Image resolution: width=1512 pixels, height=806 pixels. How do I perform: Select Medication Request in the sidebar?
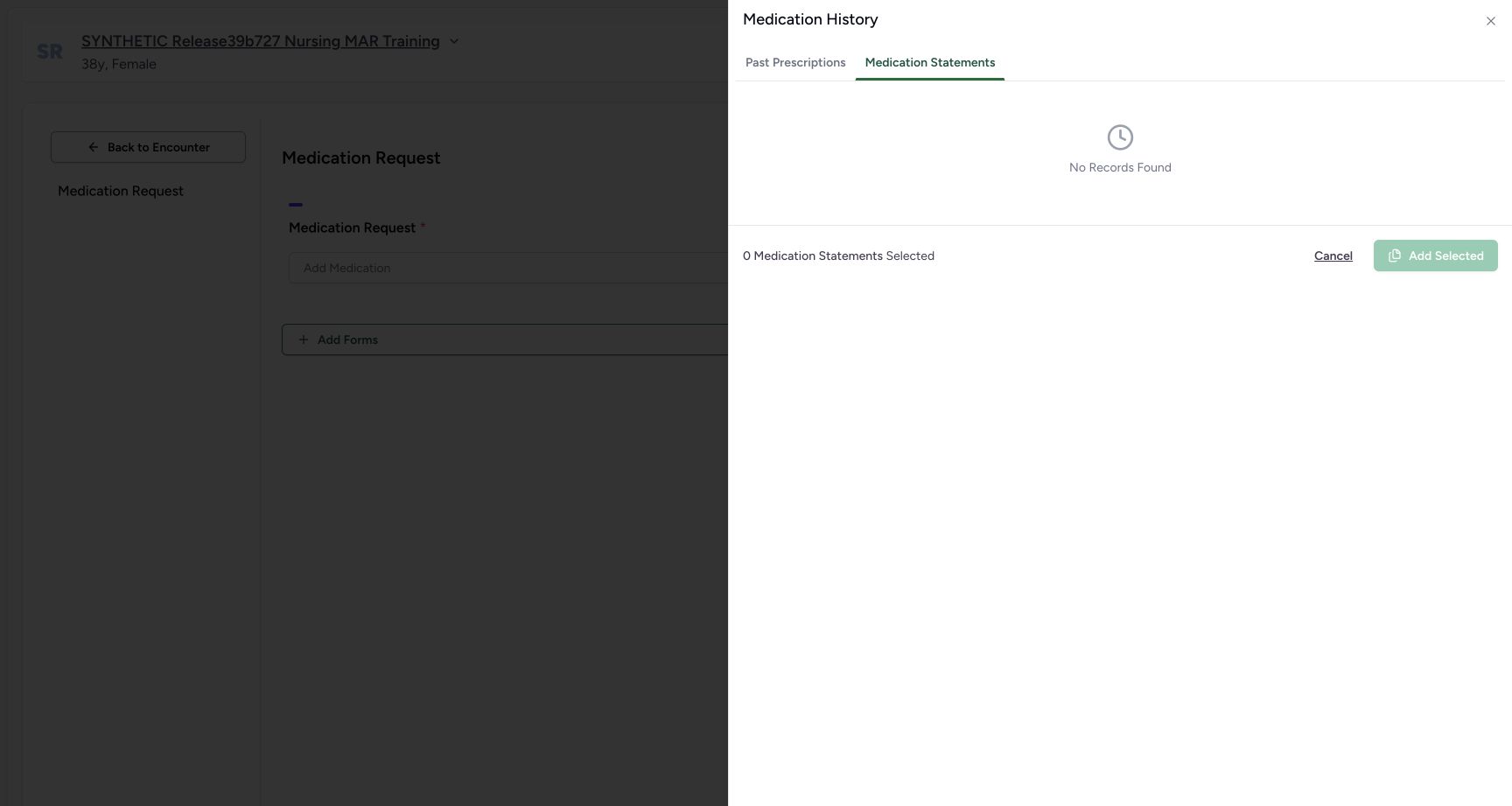pyautogui.click(x=121, y=191)
